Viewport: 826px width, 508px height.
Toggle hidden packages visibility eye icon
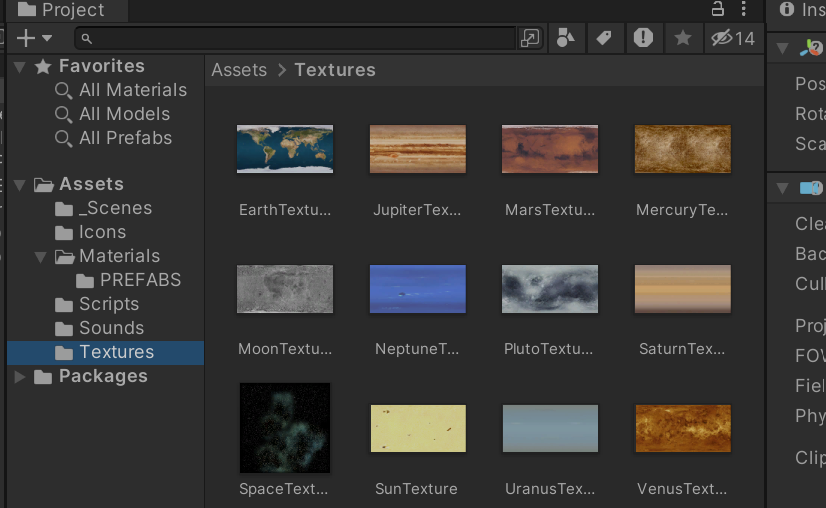[x=732, y=38]
